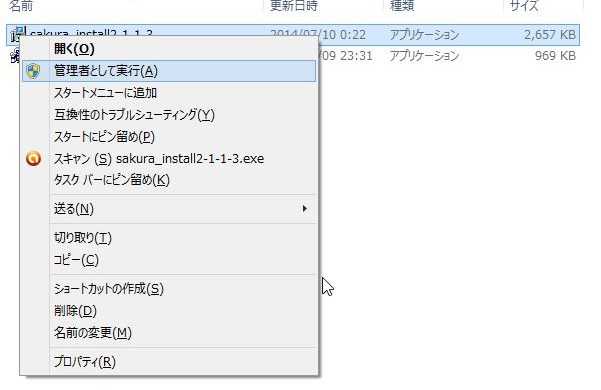The height and width of the screenshot is (390, 601).
Task: Click the sakura_install file's application icon
Action: tap(18, 33)
